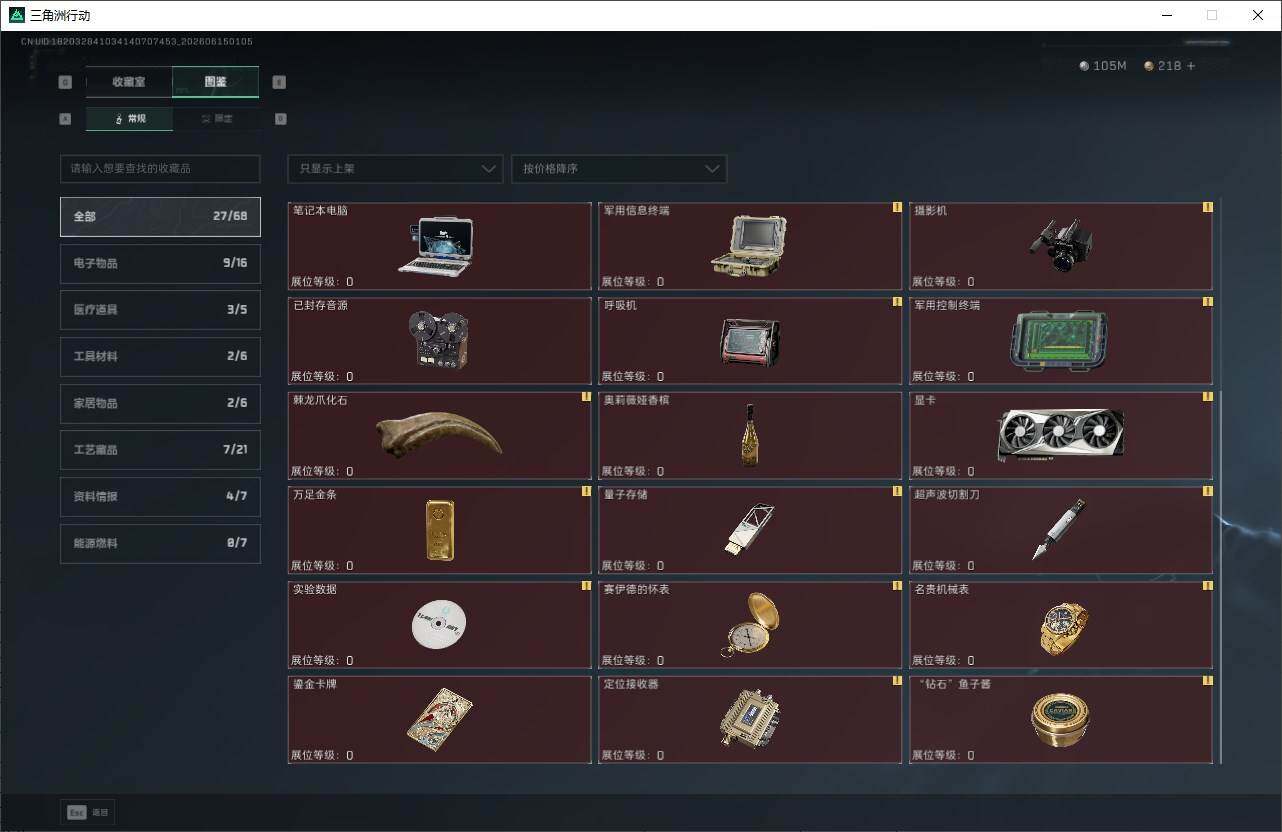Click the 请输入想要查找的收藏品 search field
This screenshot has width=1282, height=832.
pos(160,169)
